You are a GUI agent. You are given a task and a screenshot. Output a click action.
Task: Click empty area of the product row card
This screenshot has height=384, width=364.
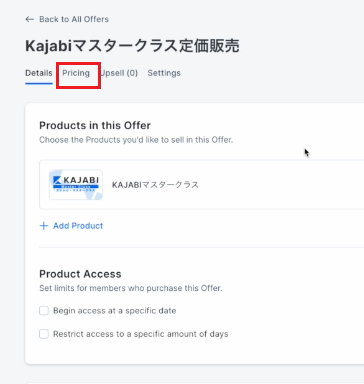coord(283,185)
